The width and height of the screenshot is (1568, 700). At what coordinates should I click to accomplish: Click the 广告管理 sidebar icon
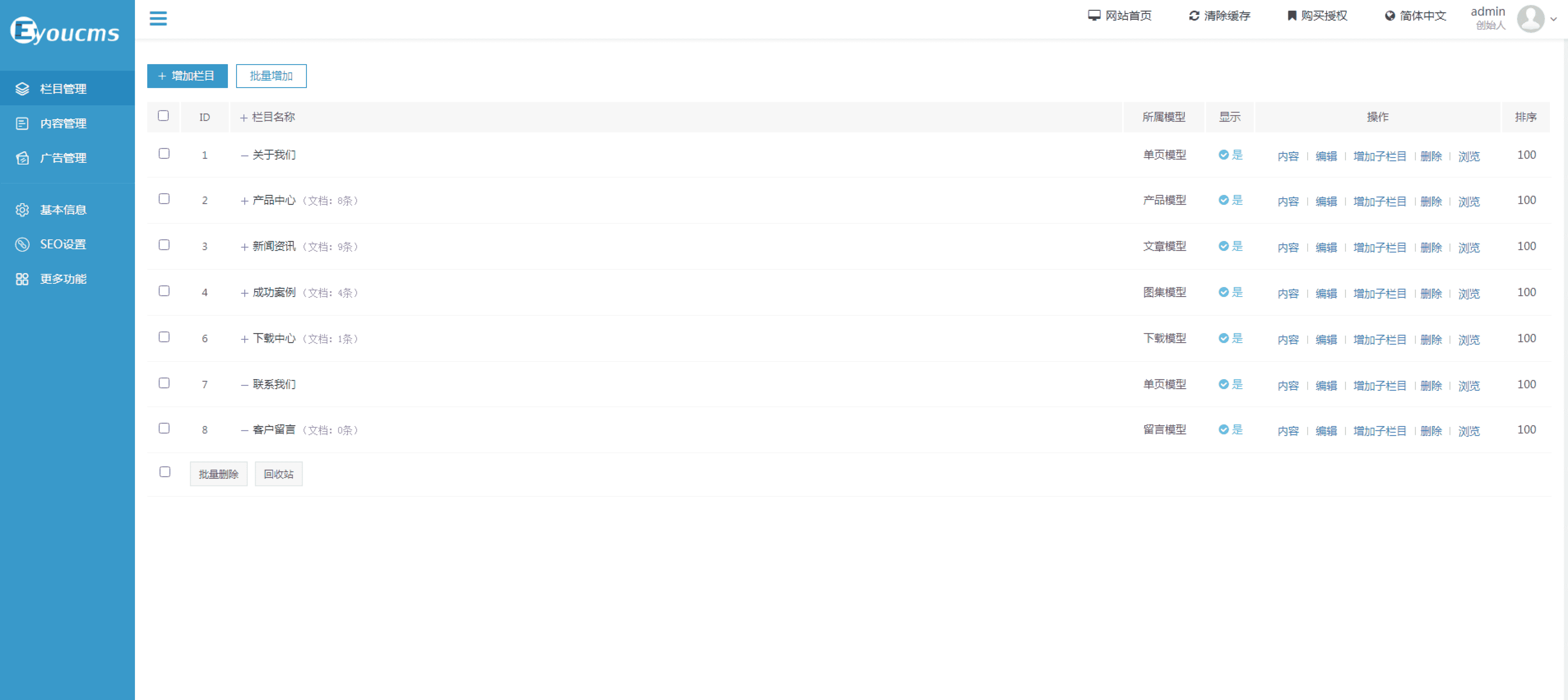[23, 158]
